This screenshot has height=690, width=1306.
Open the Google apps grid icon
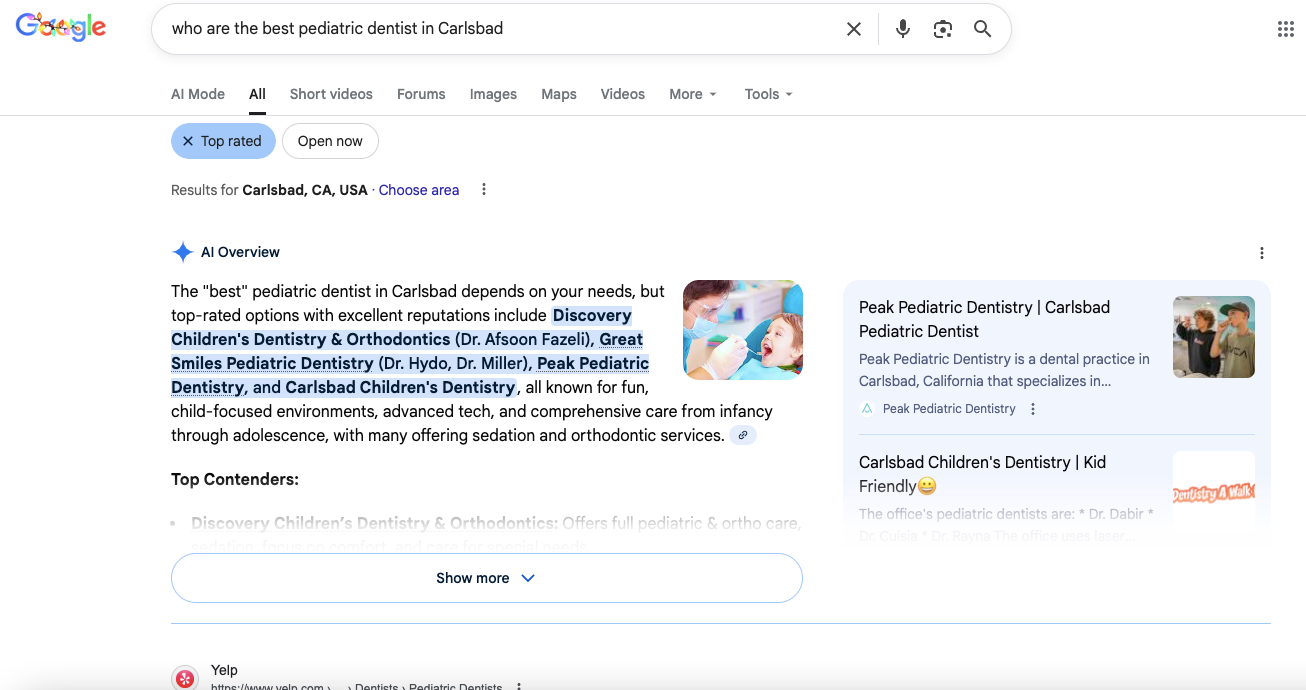coord(1285,28)
